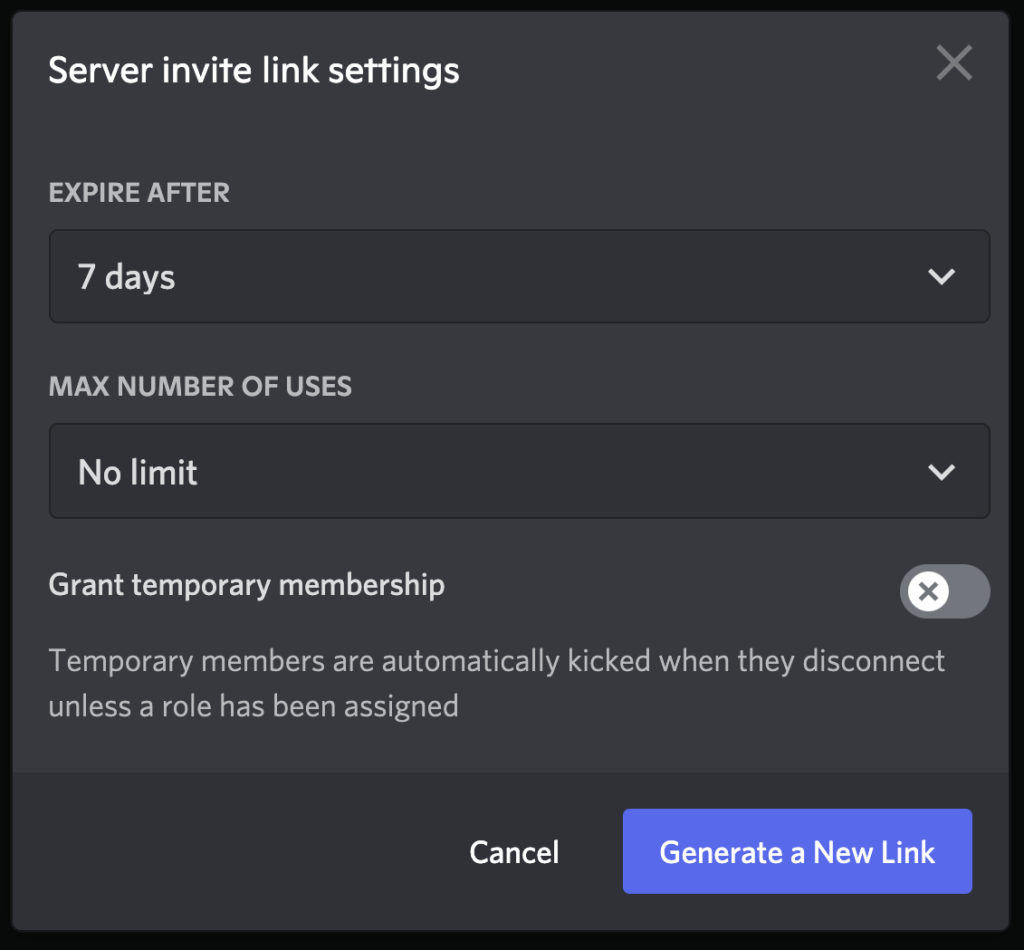
Task: Click the 7 days value field
Action: tap(124, 276)
